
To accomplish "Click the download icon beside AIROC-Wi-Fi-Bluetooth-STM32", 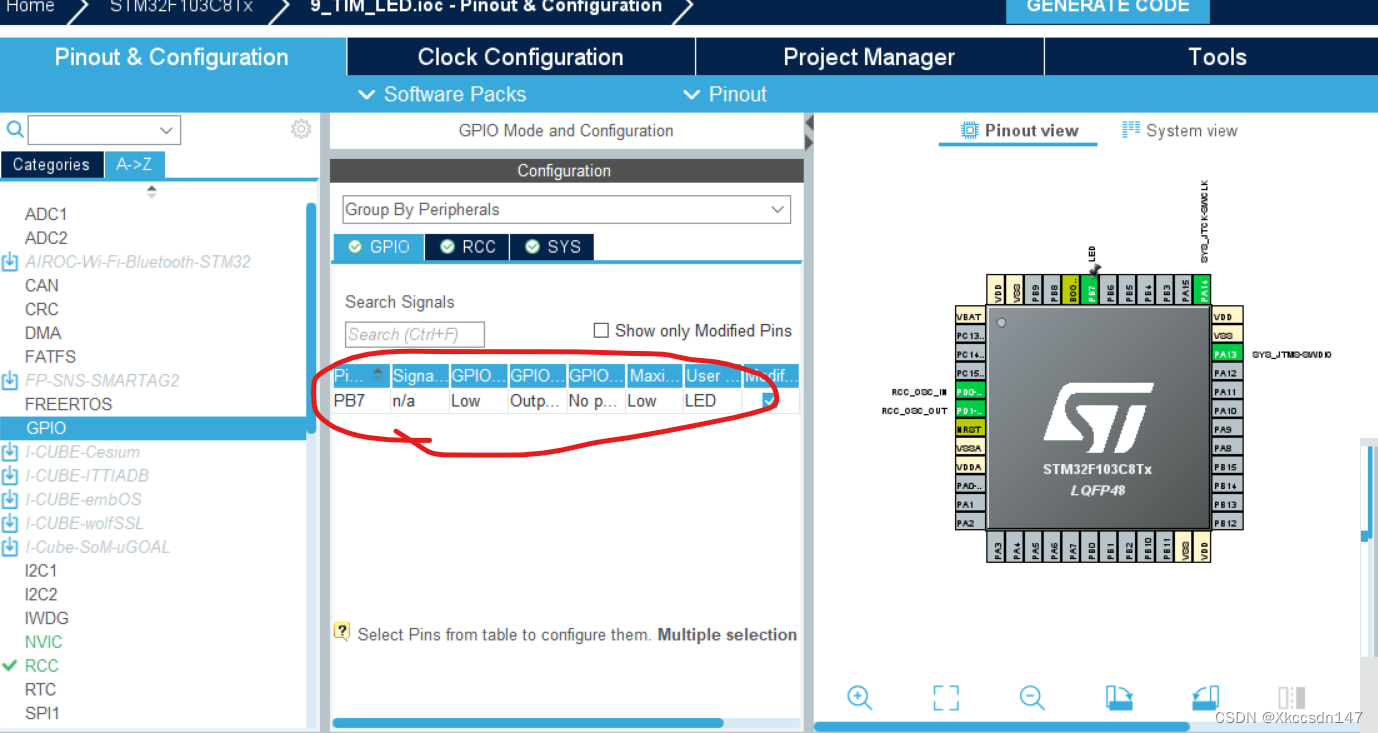I will [x=10, y=262].
